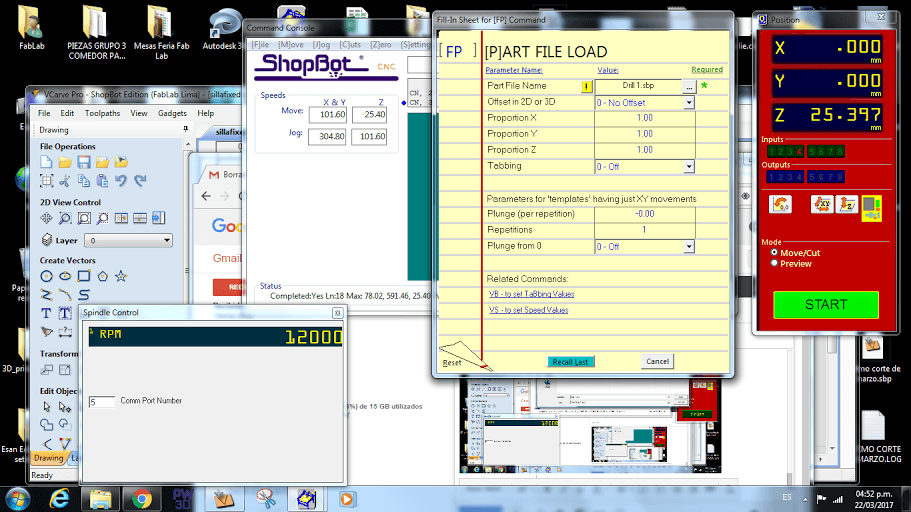The image size is (911, 512).
Task: Open existing file in VCarve File Operations
Action: 65,162
